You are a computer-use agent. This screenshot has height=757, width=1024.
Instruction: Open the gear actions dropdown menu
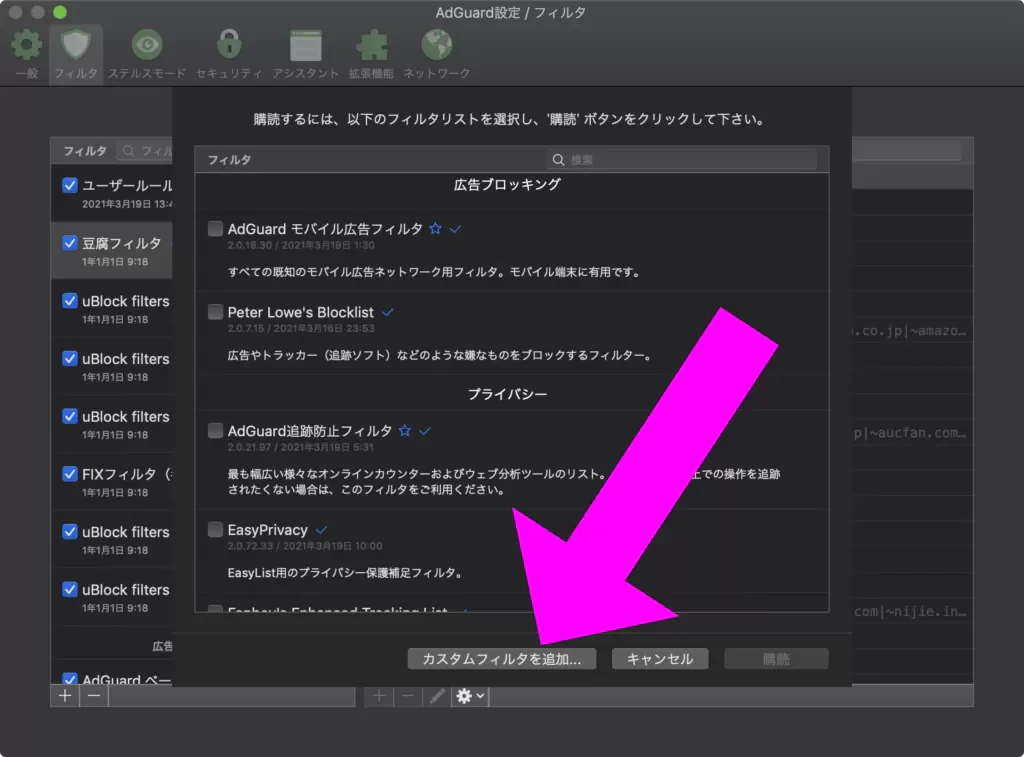coord(469,696)
